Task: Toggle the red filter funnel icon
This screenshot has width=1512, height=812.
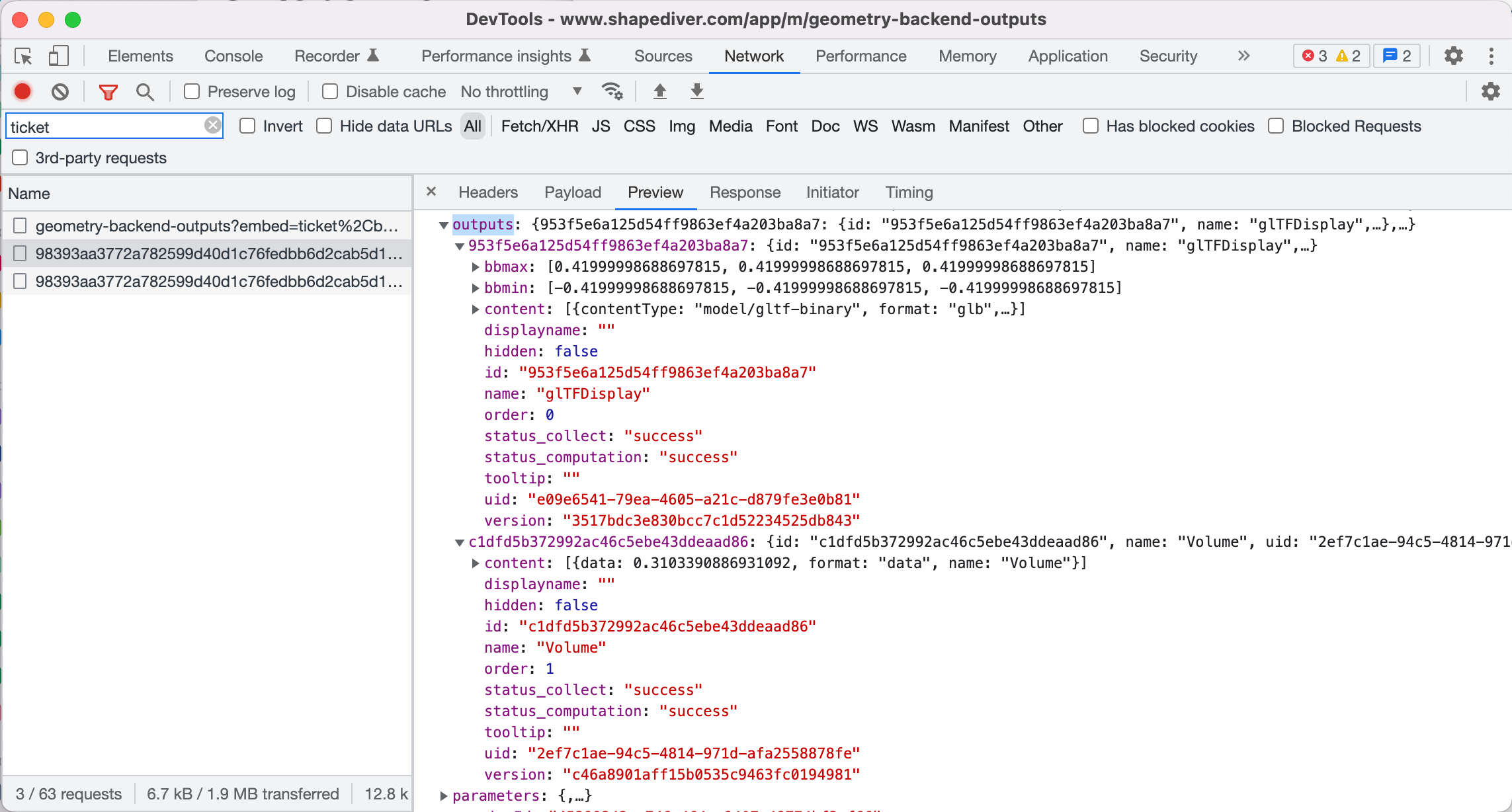Action: tap(108, 92)
